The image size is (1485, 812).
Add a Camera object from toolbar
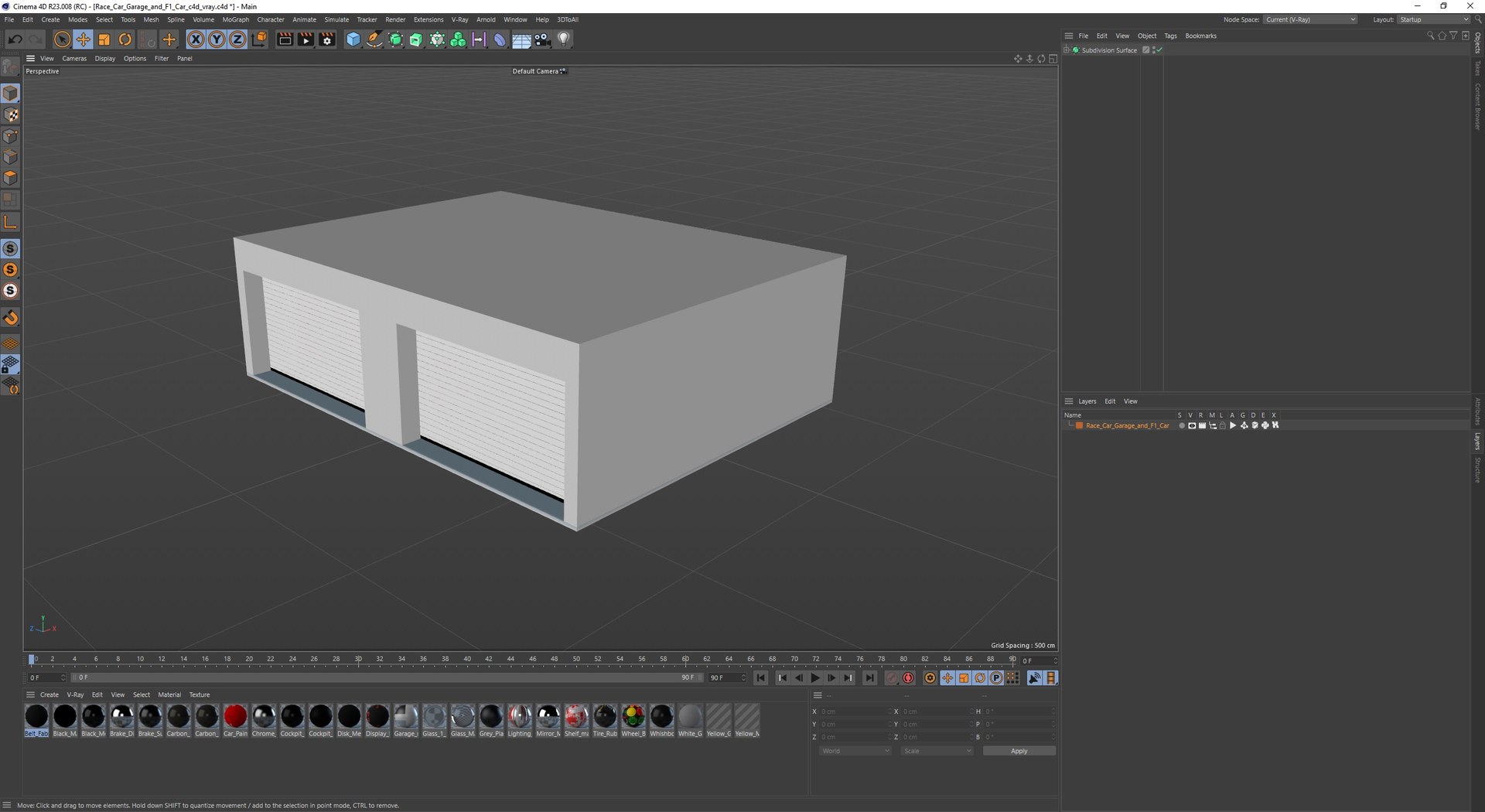(x=542, y=39)
